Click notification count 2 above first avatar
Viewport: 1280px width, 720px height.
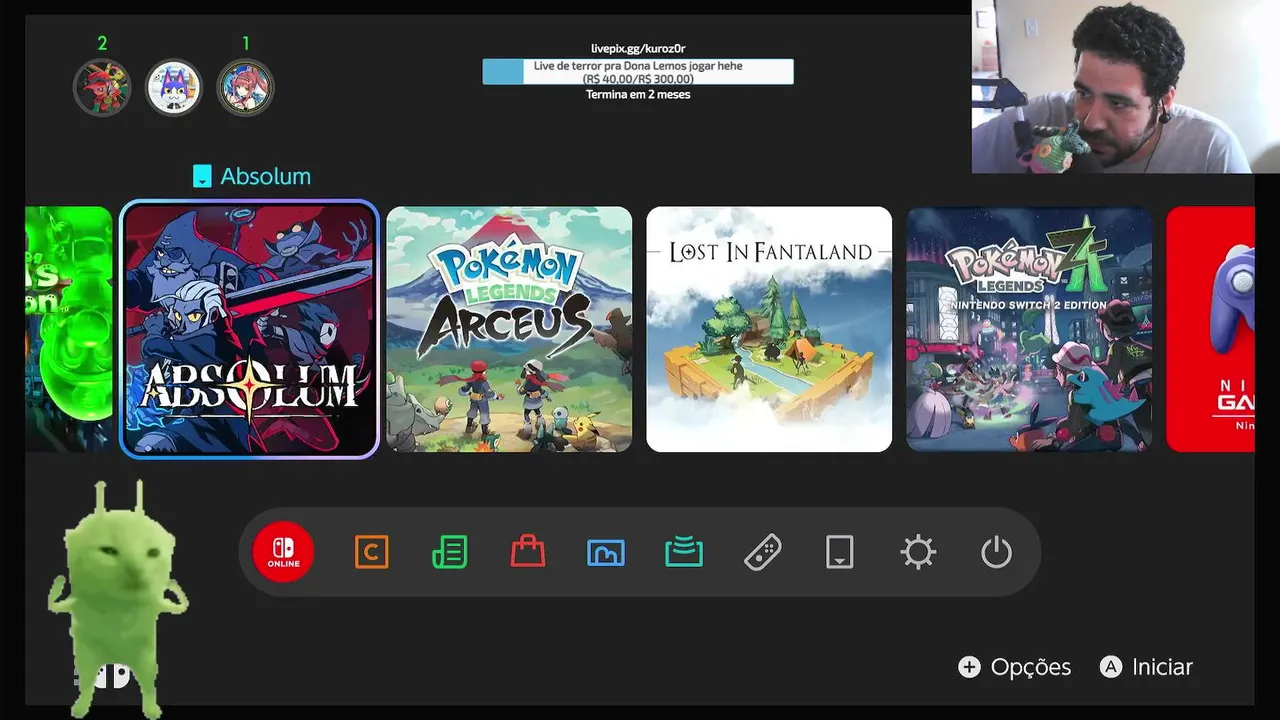point(102,44)
